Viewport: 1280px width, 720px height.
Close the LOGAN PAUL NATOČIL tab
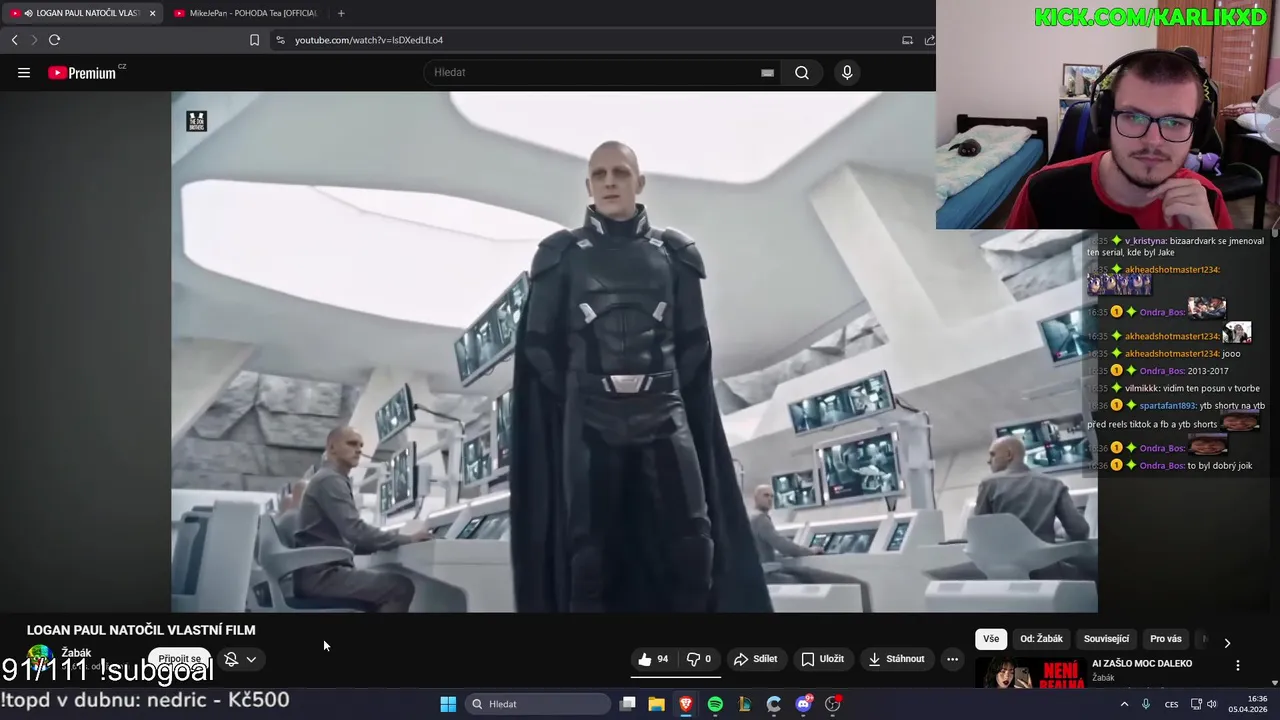click(152, 13)
